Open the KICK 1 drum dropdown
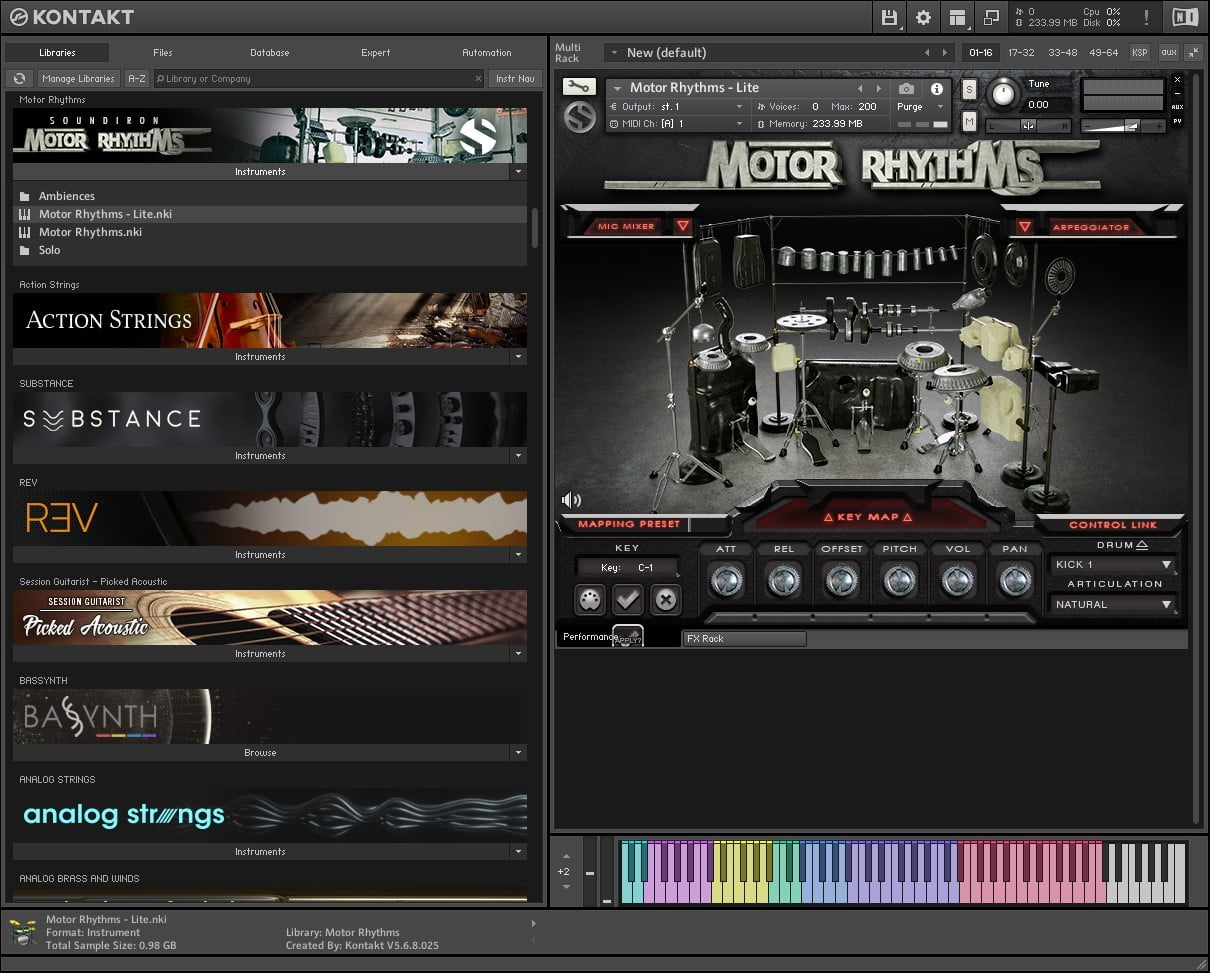The width and height of the screenshot is (1210, 973). pyautogui.click(x=1113, y=564)
